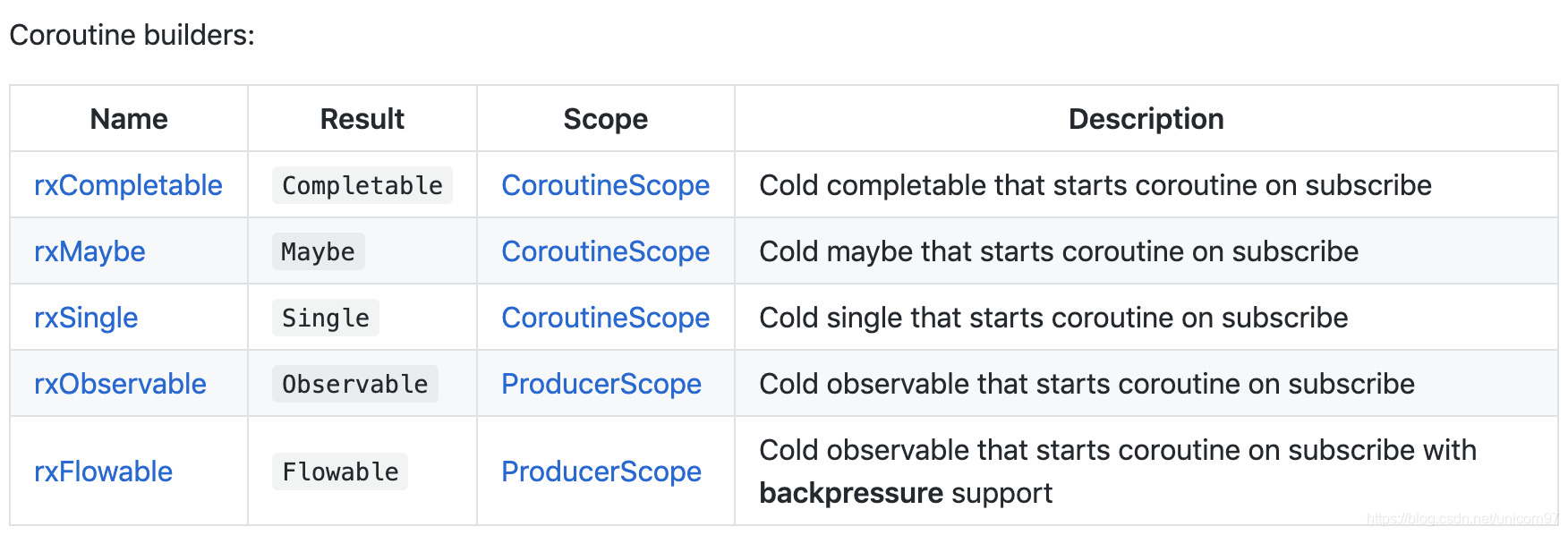
Task: Click the Observable code label
Action: pos(355,384)
